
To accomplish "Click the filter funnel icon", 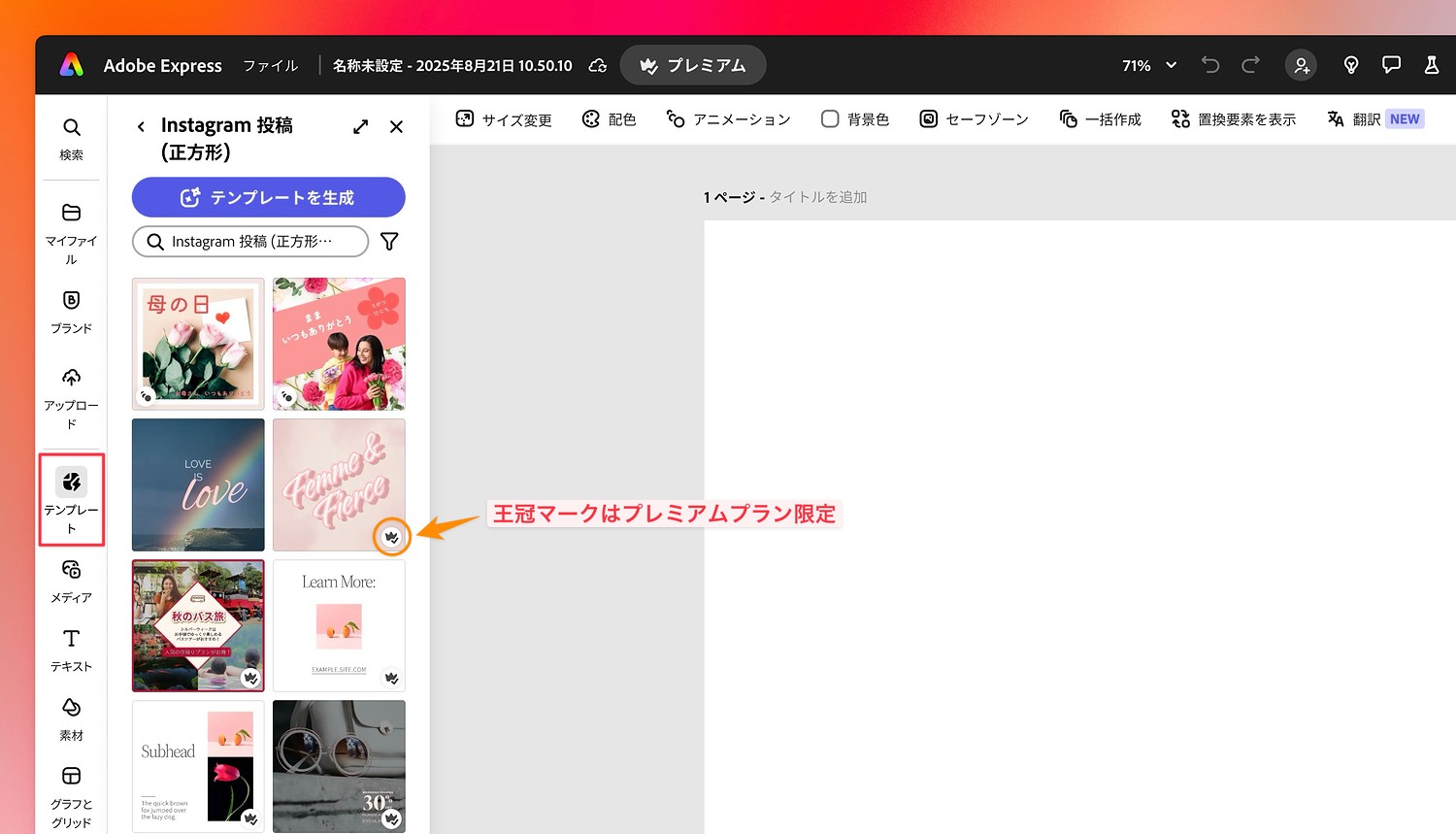I will (389, 242).
